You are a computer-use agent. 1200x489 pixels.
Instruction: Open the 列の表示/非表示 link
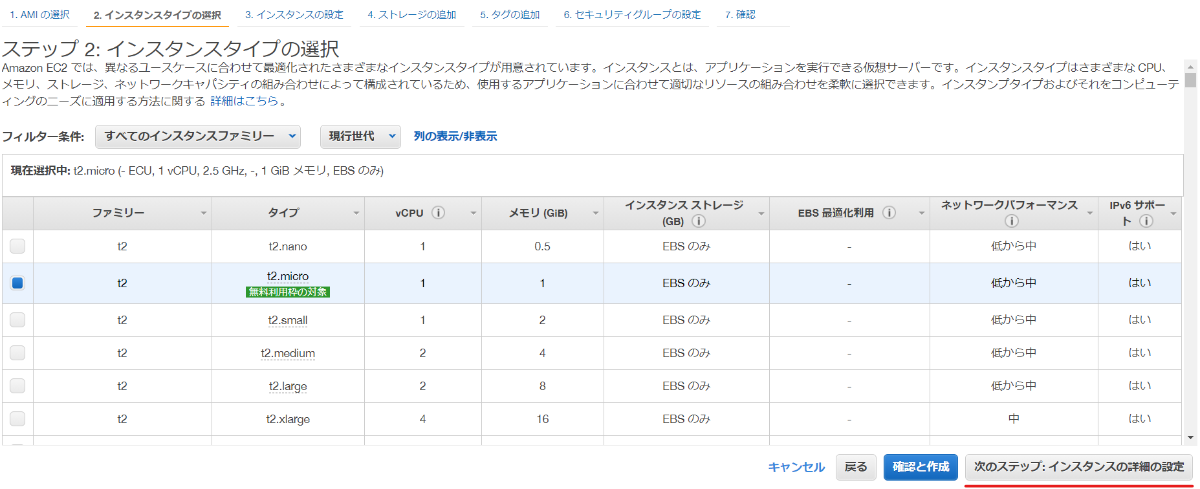[455, 136]
